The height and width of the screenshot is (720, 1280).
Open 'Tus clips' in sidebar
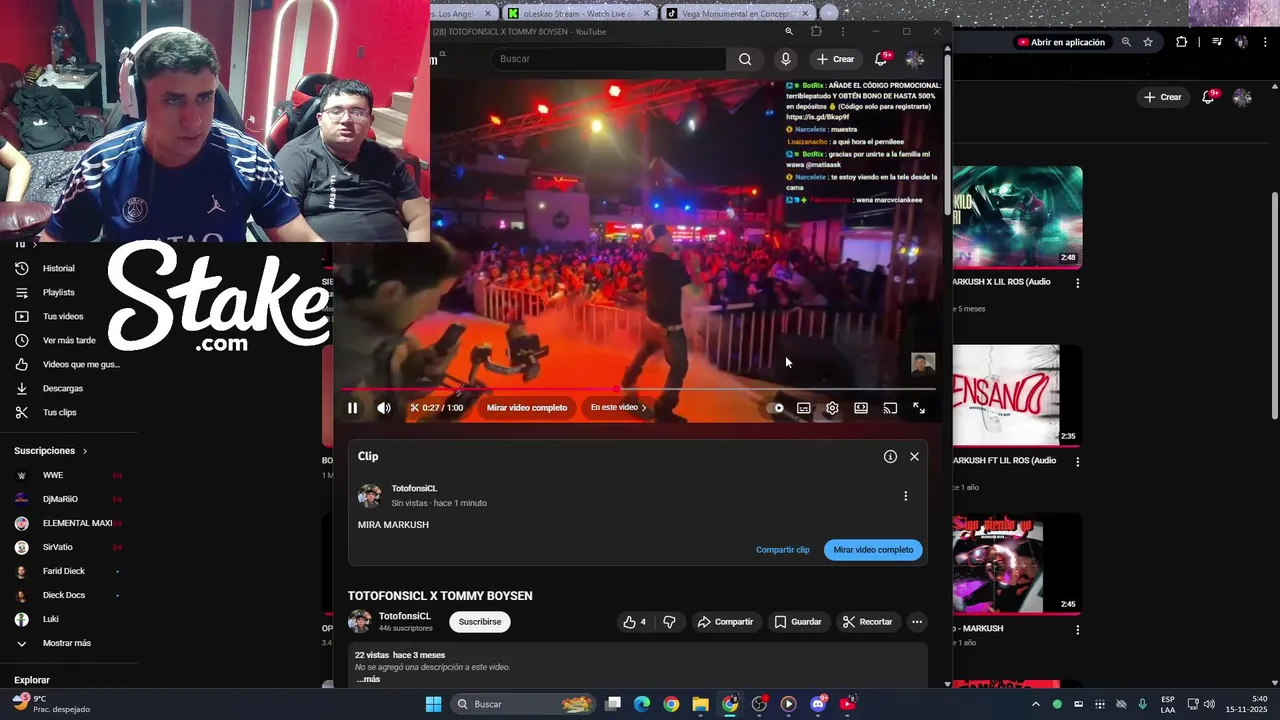(59, 412)
